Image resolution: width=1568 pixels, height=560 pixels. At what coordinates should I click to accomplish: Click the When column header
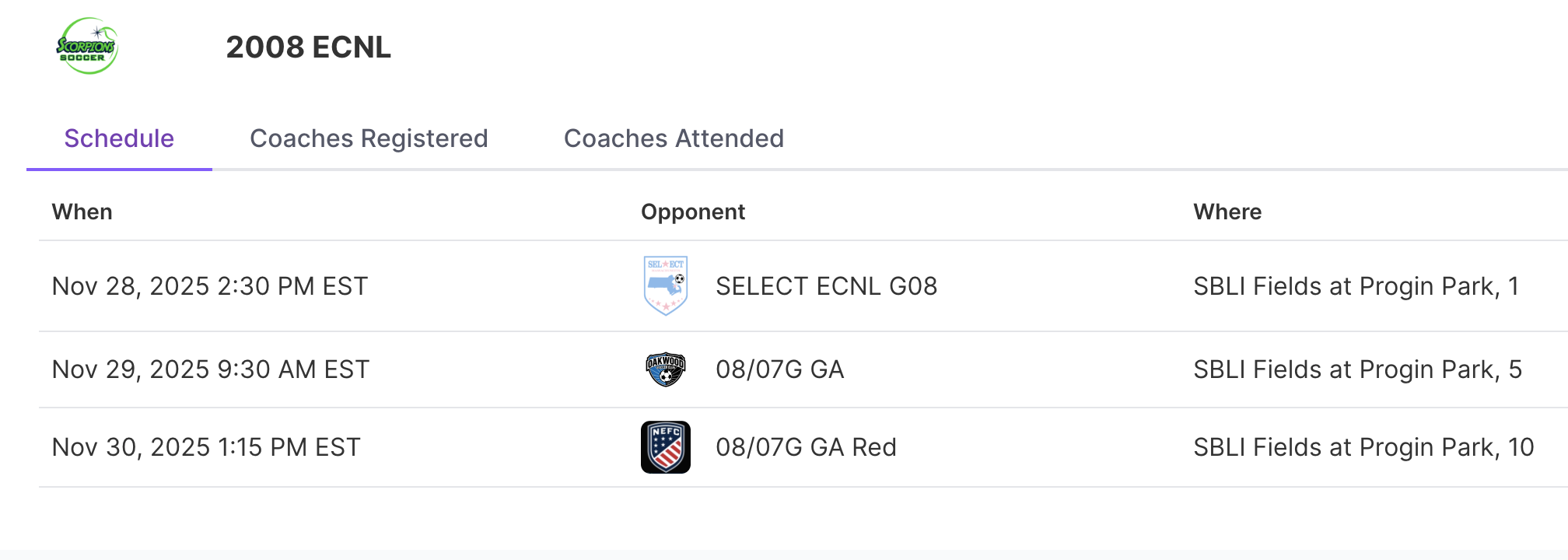(82, 212)
